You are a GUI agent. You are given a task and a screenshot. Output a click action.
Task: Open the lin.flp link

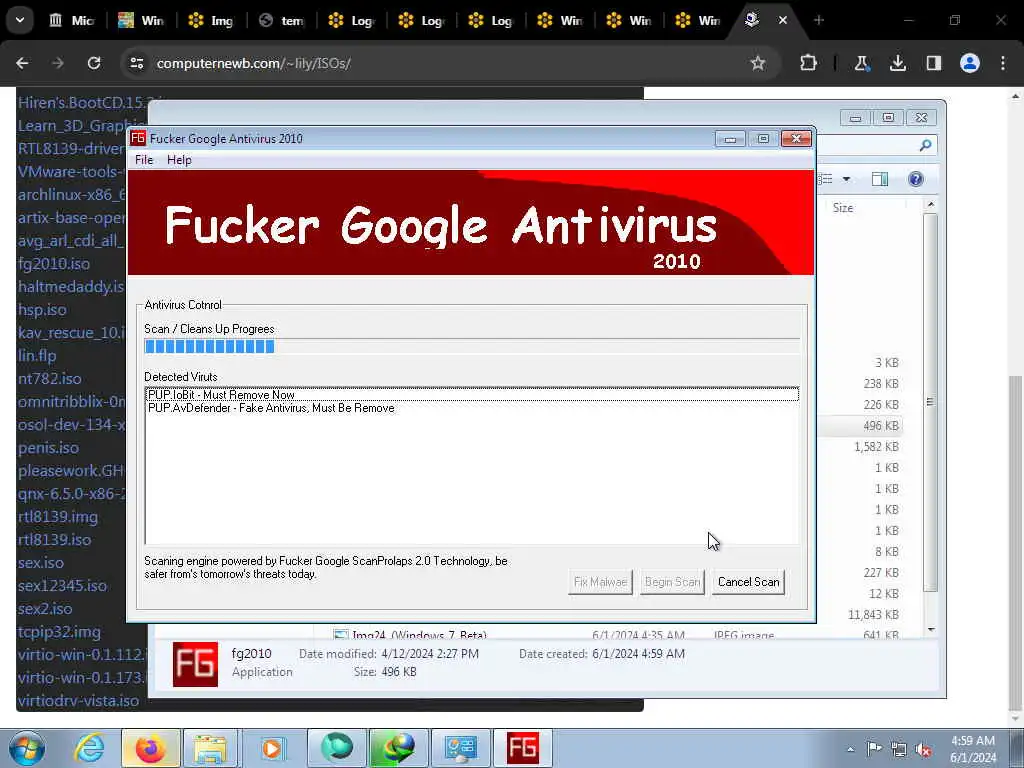pos(37,356)
